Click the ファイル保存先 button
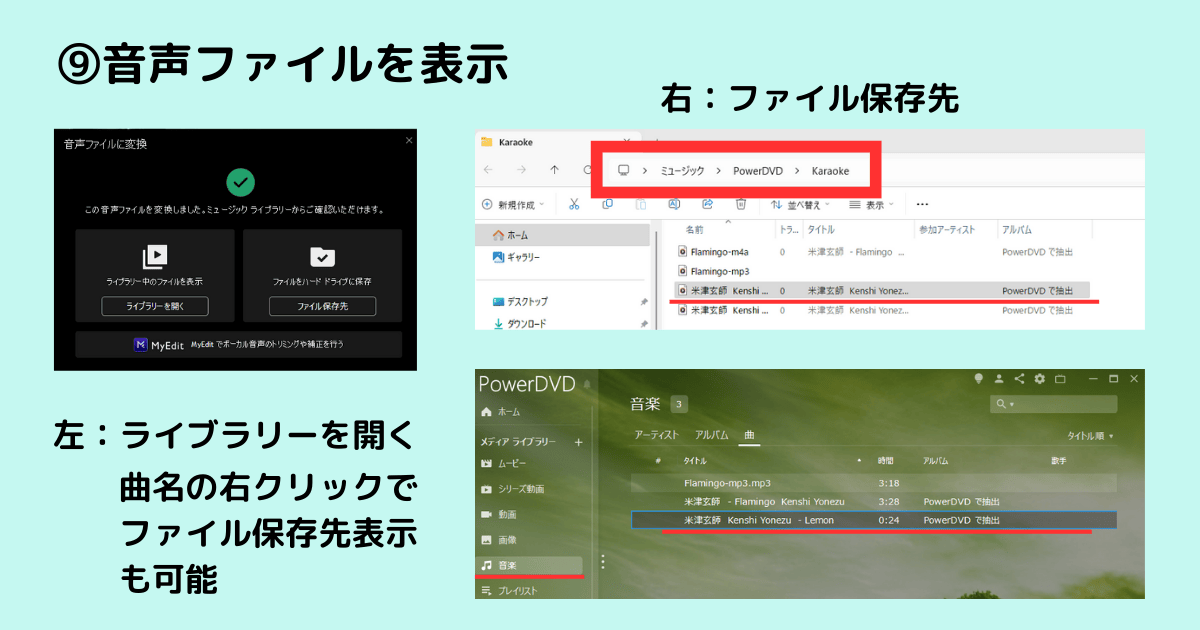This screenshot has height=630, width=1200. point(322,306)
